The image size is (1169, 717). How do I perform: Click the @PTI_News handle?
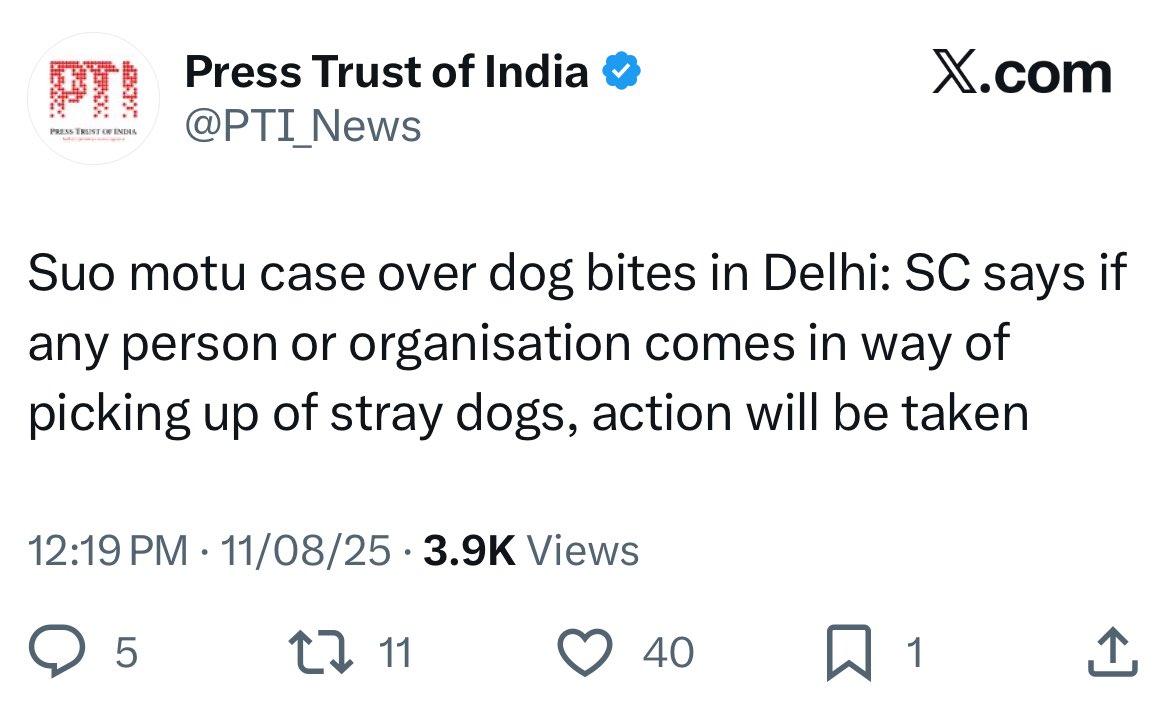(303, 127)
